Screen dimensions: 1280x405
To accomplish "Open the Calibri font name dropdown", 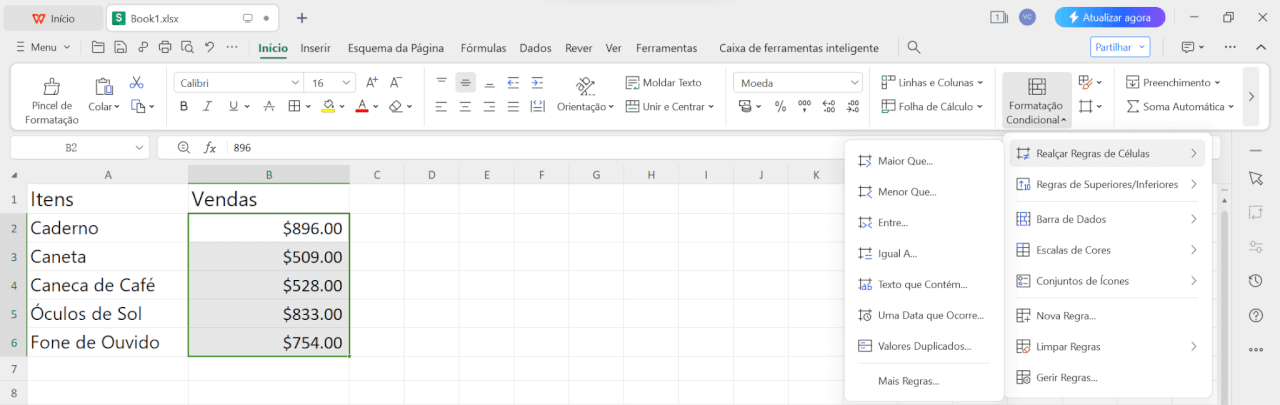I will pos(294,82).
